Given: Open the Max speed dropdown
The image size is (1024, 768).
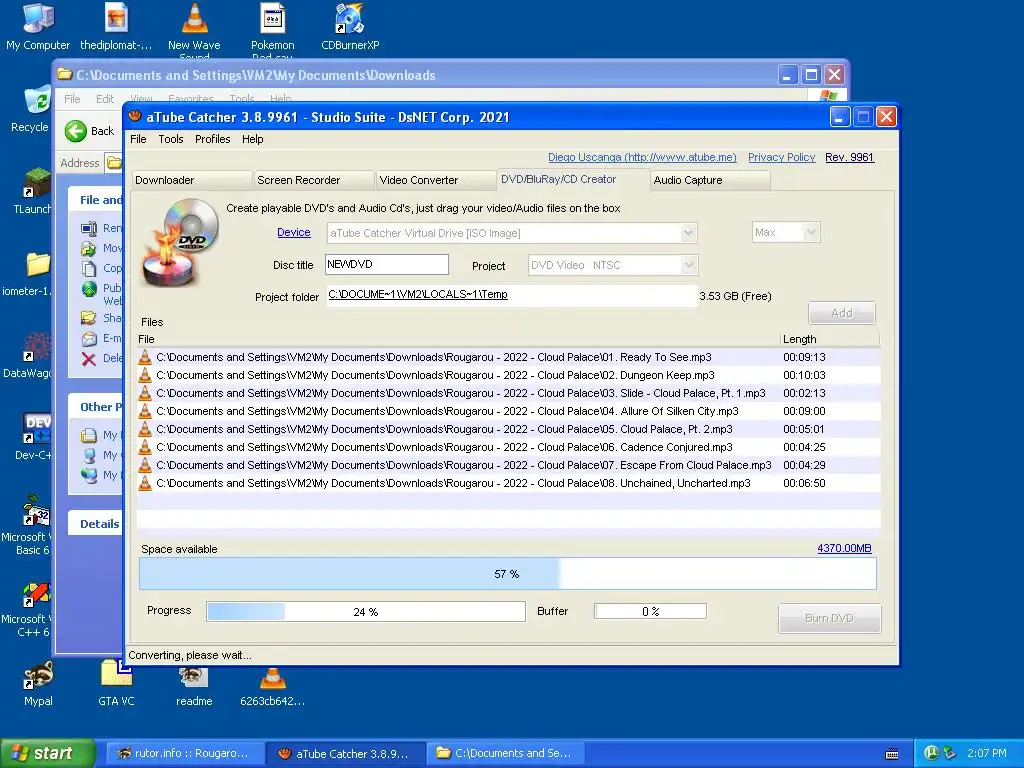Looking at the screenshot, I should 811,232.
